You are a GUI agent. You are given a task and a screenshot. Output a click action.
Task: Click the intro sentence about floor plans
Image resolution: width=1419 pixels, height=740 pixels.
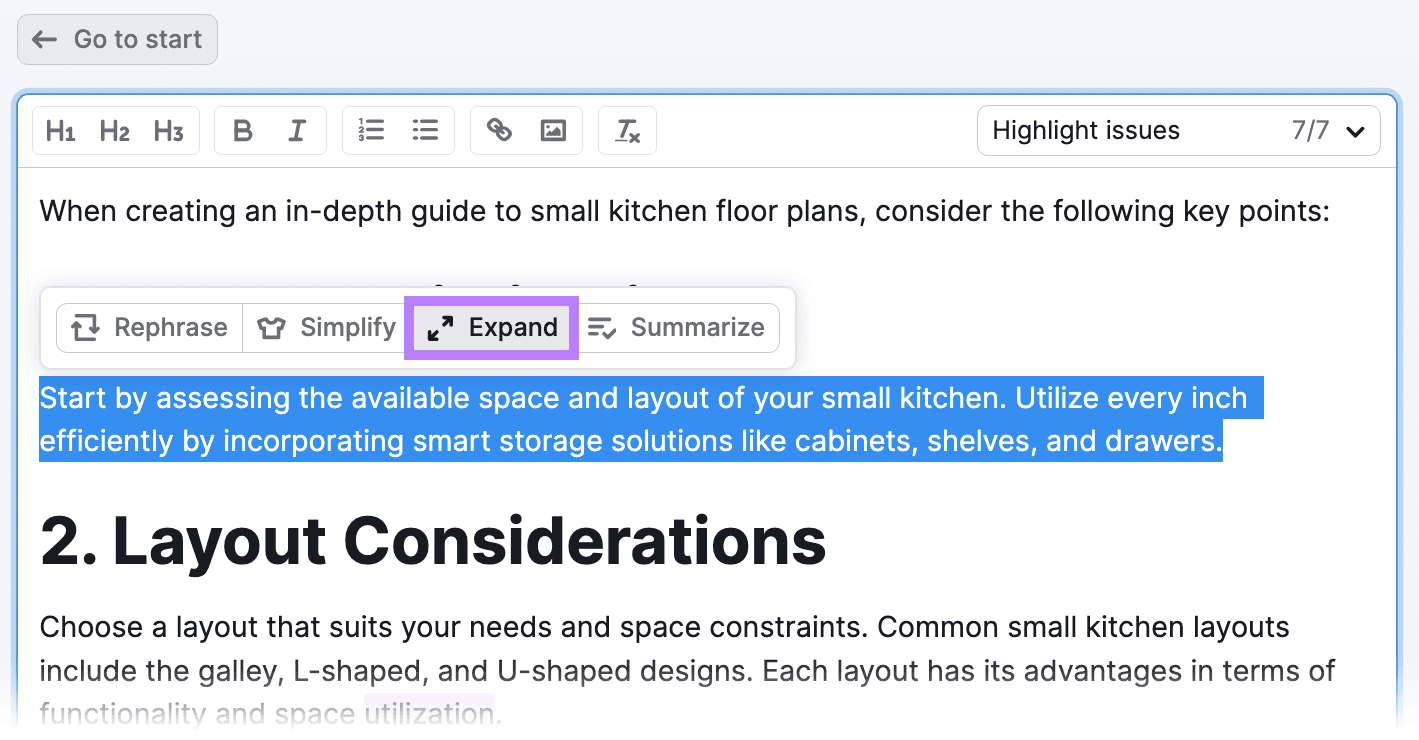point(684,212)
